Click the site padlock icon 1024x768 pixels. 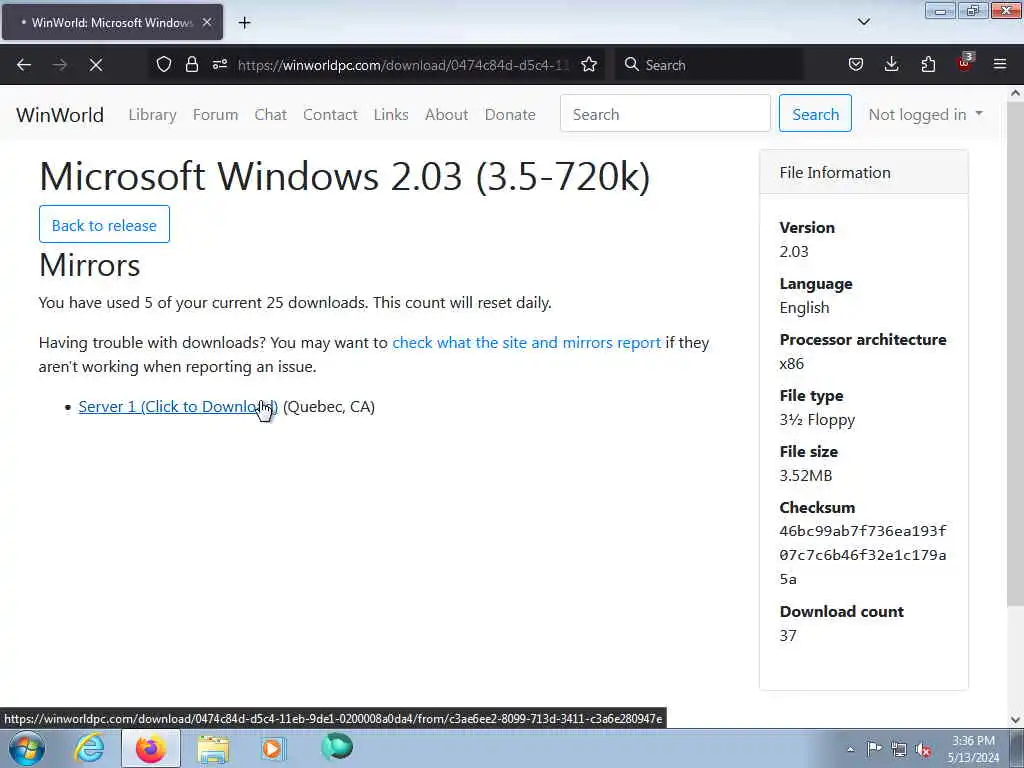[191, 65]
